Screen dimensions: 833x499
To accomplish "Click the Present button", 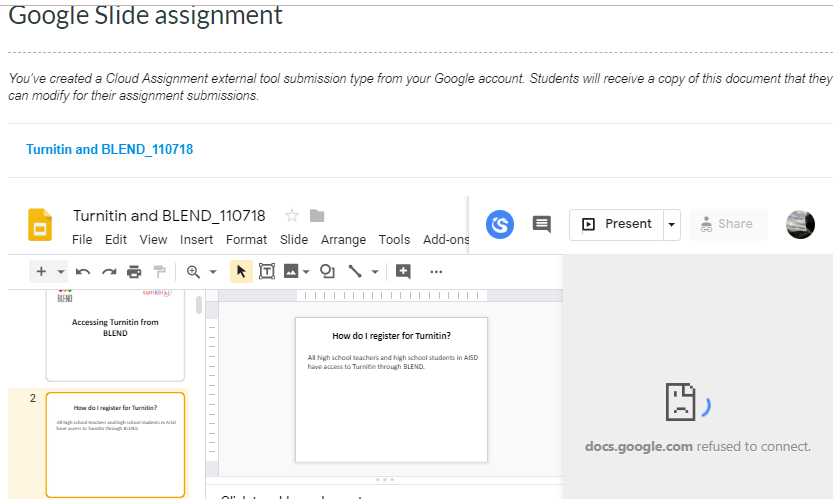I will pos(617,224).
